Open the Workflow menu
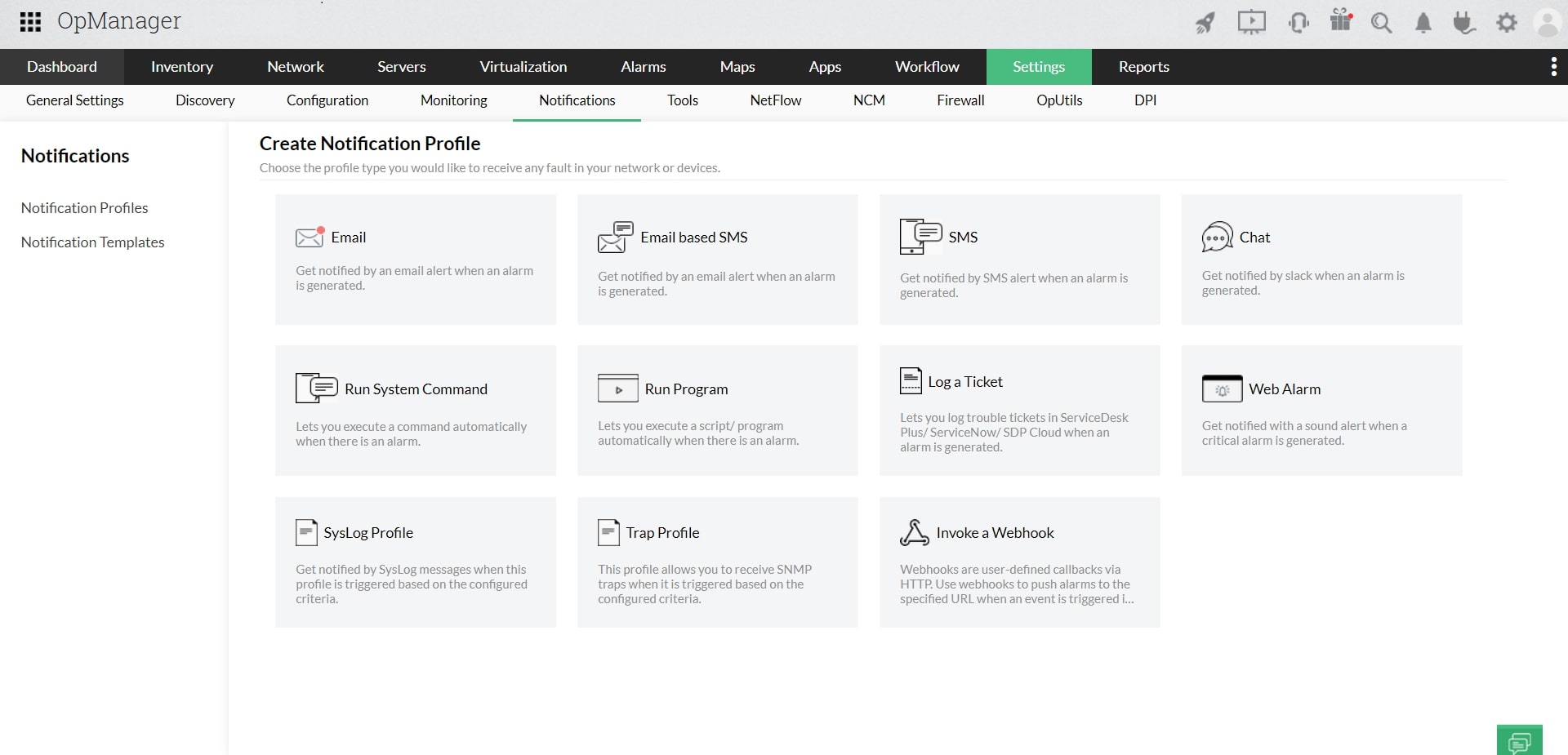 [927, 66]
